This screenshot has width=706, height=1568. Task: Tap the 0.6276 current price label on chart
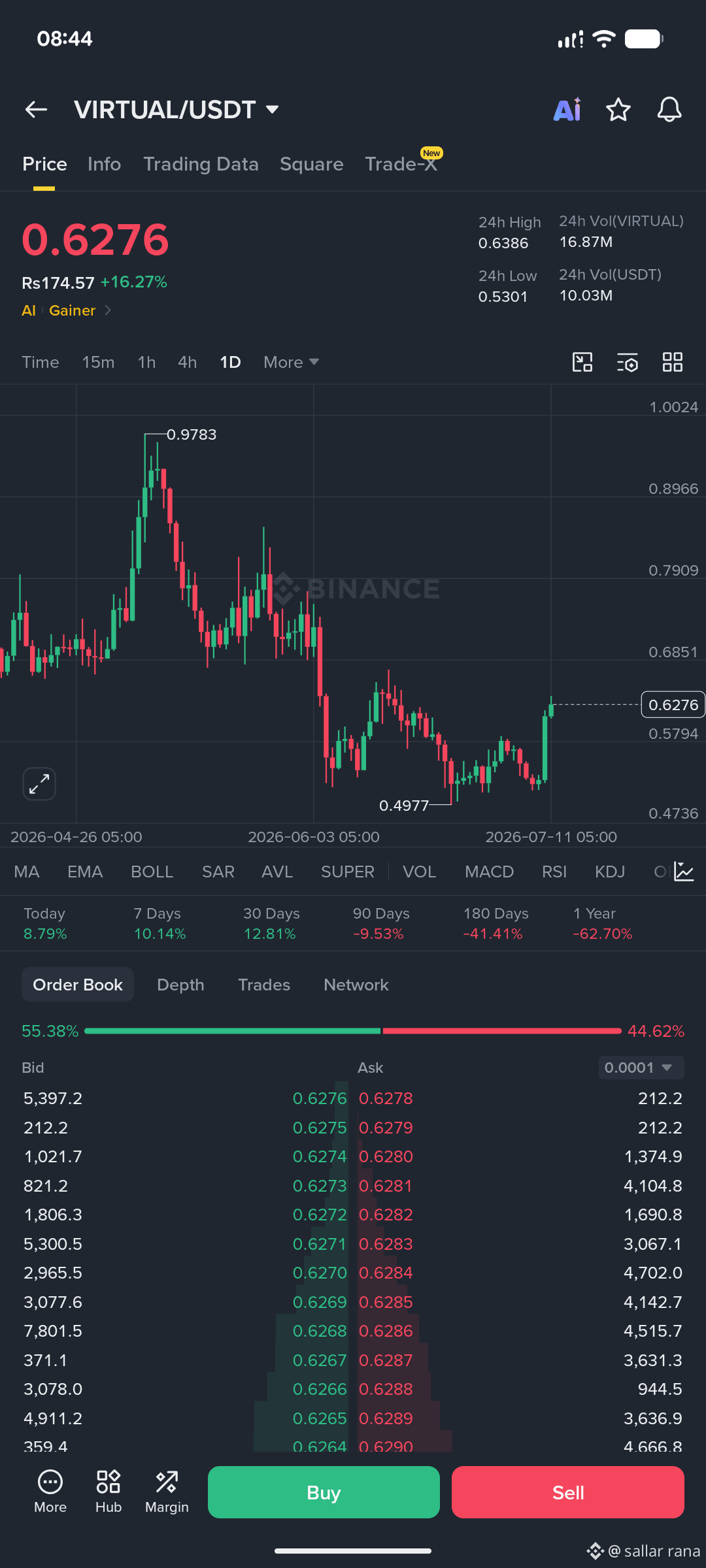(673, 704)
